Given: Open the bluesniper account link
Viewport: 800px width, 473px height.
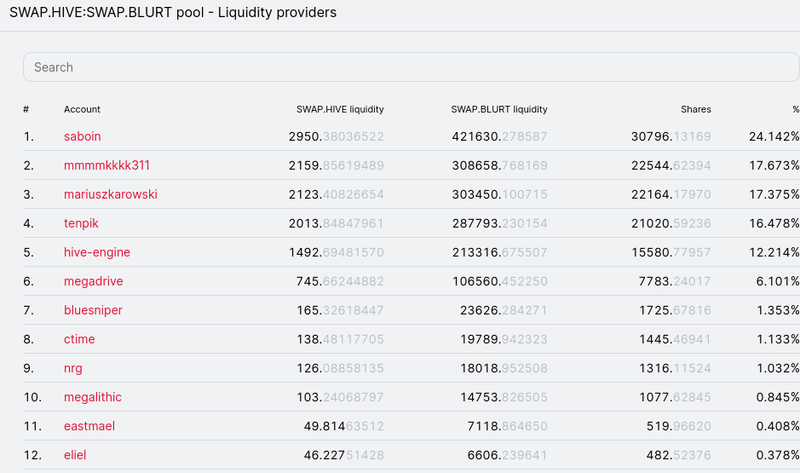Looking at the screenshot, I should click(93, 310).
